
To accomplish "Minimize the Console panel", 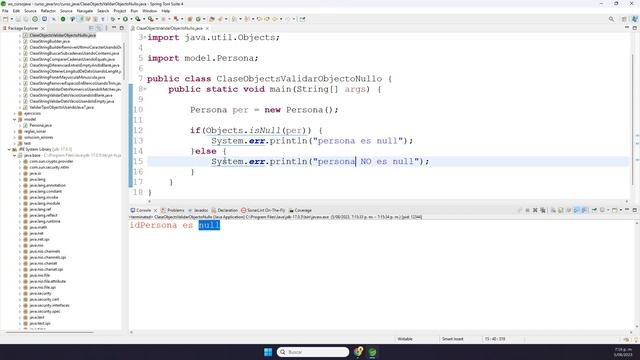I will tap(627, 210).
